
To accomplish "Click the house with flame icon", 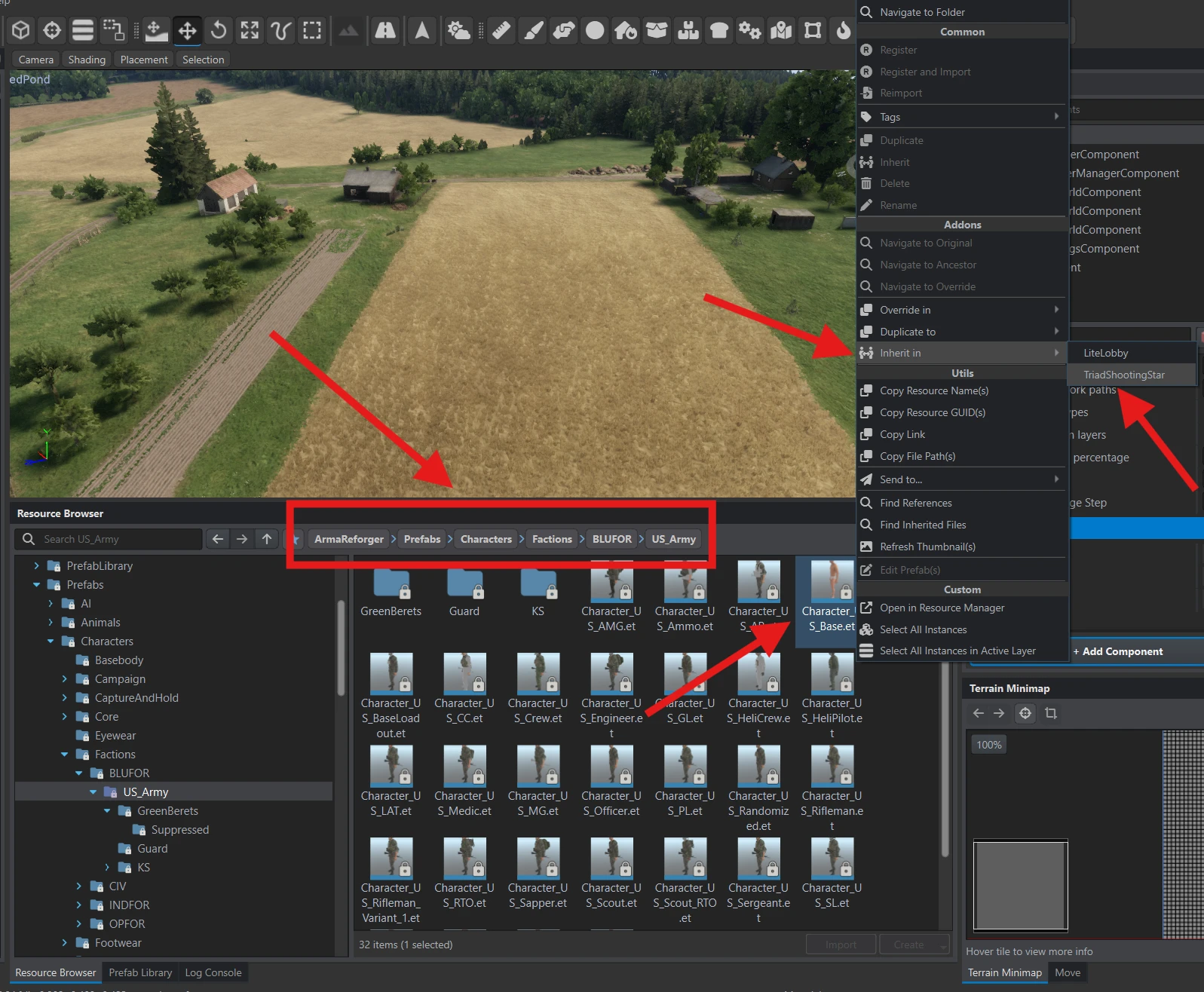I will 626,30.
